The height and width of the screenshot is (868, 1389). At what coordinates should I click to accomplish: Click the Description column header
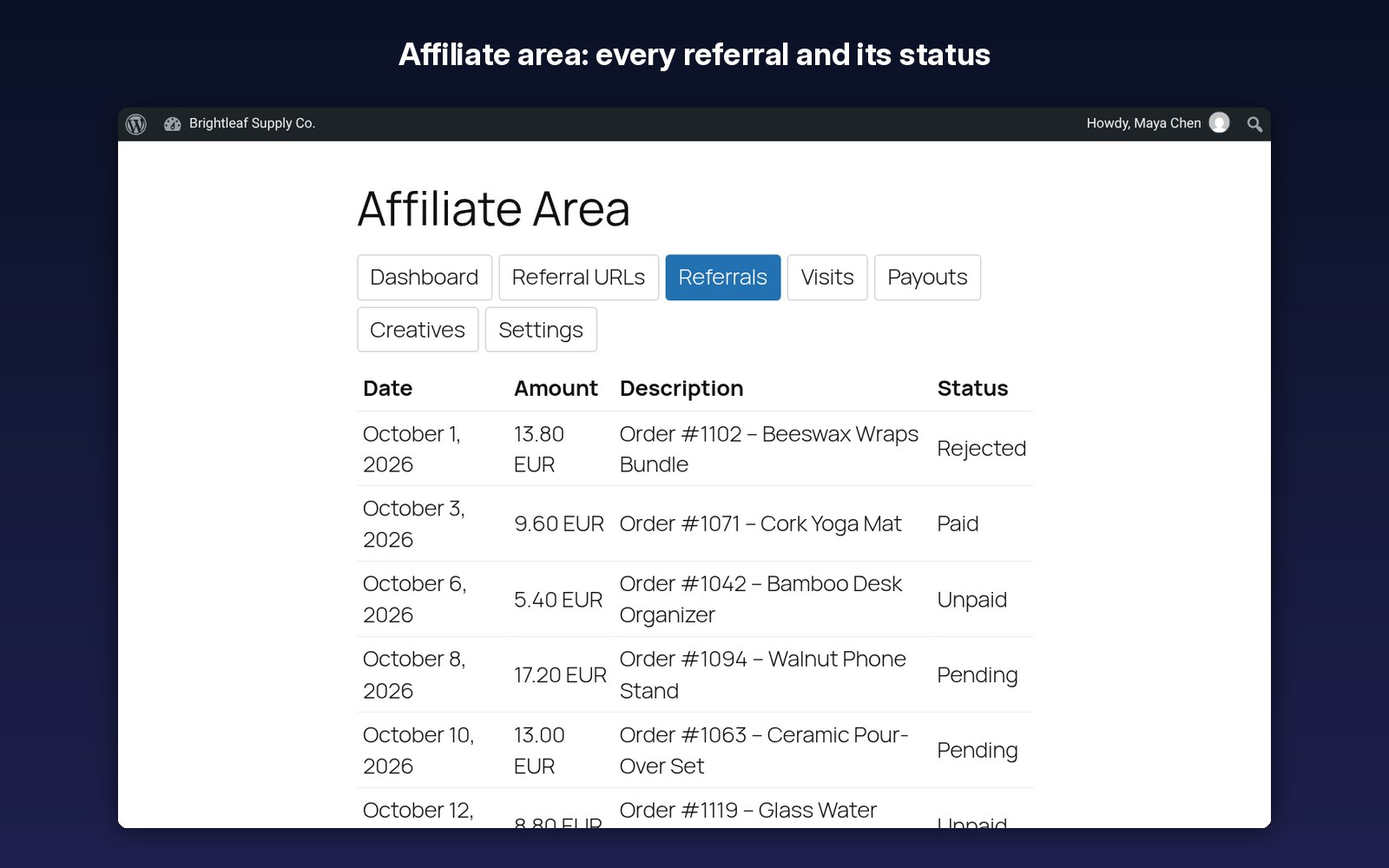[x=681, y=389]
